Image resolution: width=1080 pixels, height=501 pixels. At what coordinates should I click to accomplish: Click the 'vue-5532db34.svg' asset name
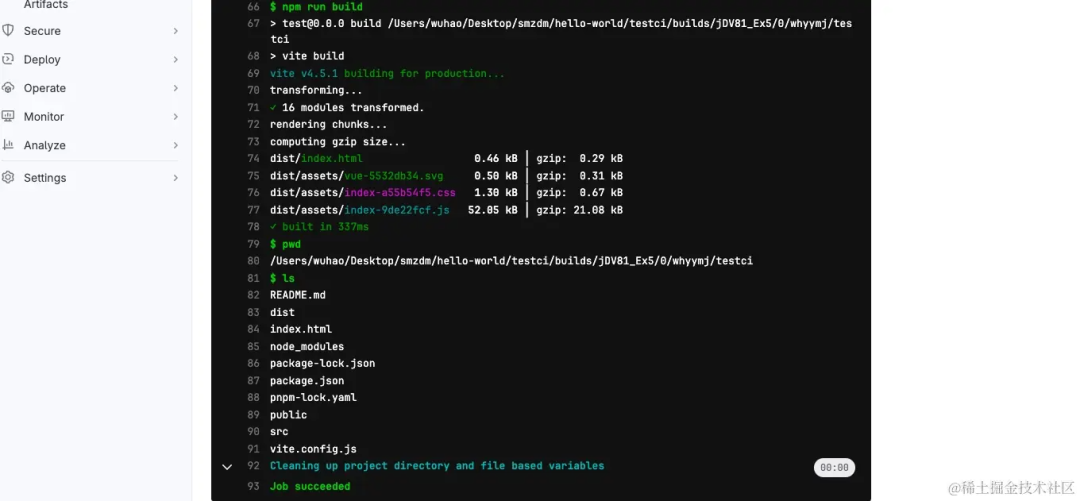click(394, 176)
